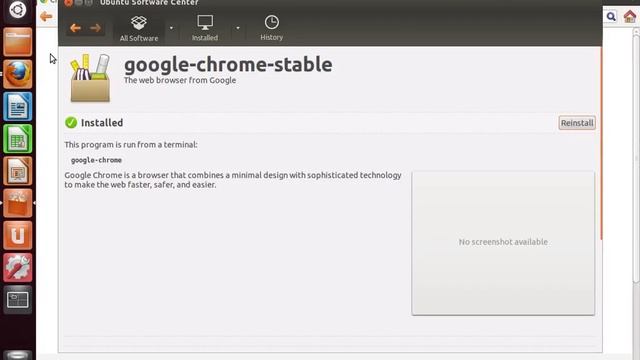Click the 'No screenshot available' placeholder
The height and width of the screenshot is (360, 640).
pyautogui.click(x=503, y=243)
